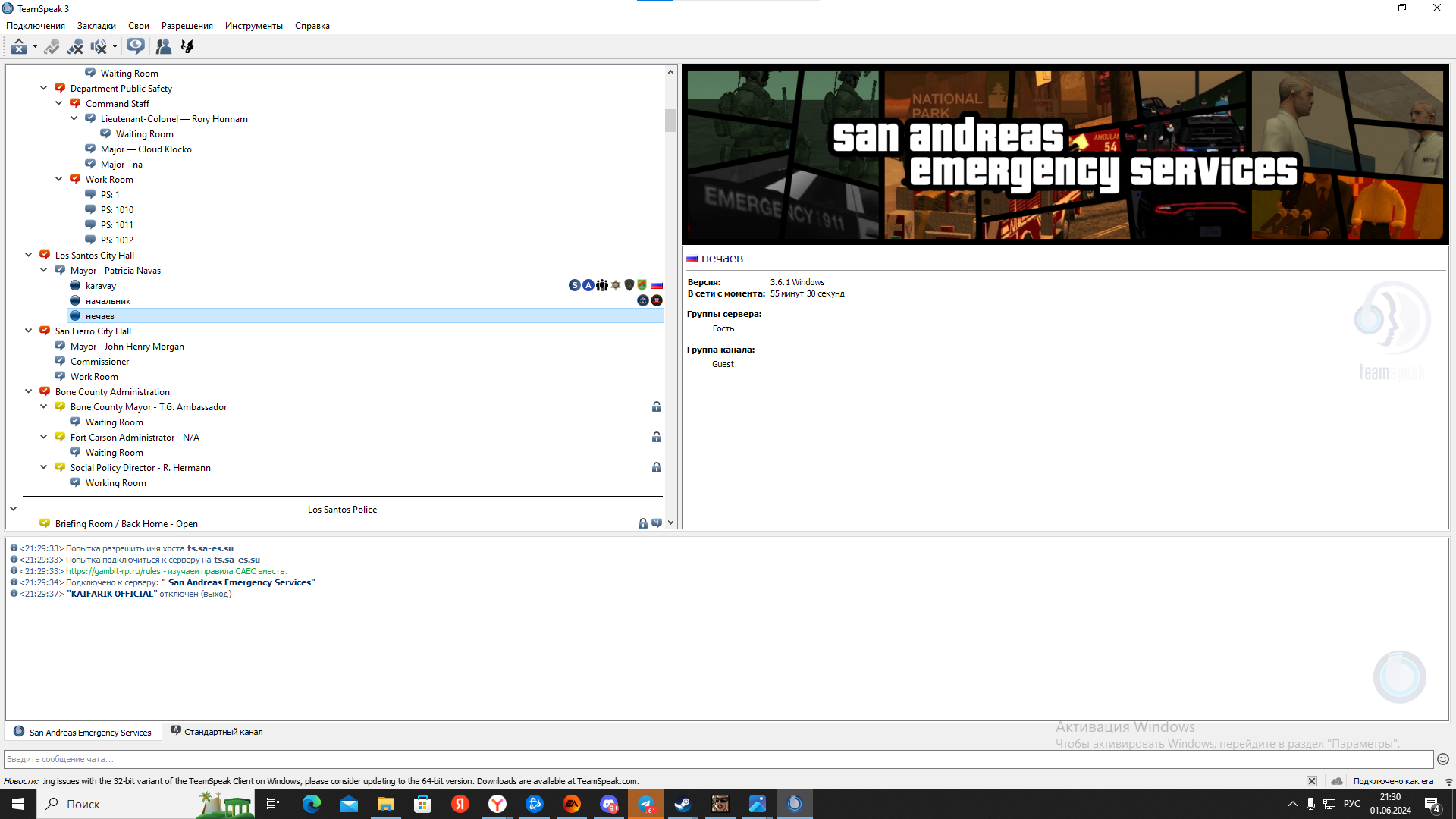
Task: Collapse Bone County Administration tree node
Action: point(29,391)
